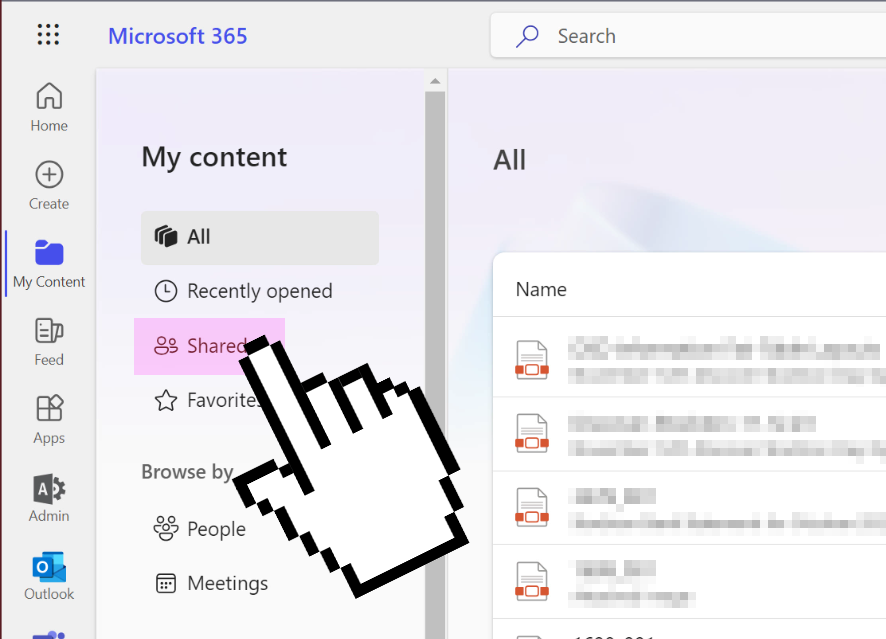Open the second PowerPoint file in the list
Viewport: 886px width, 639px height.
tap(689, 434)
